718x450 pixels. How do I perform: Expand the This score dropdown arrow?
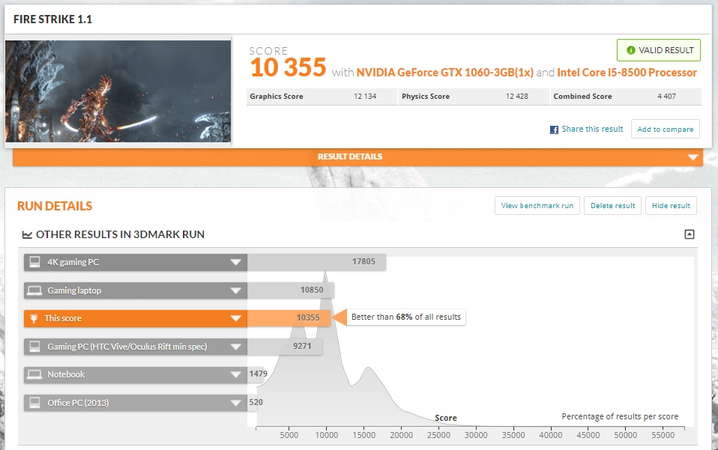(236, 318)
